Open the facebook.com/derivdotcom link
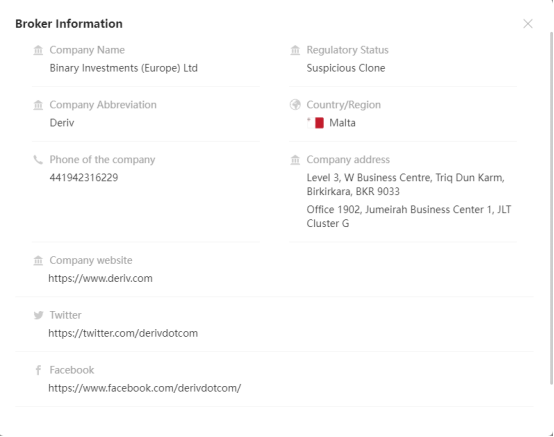Viewport: 554px width, 437px height. click(x=145, y=388)
